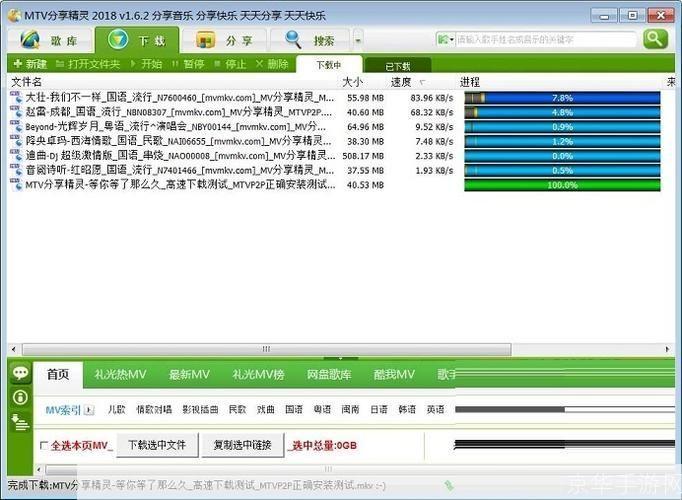The width and height of the screenshot is (682, 500).
Task: Open the info circle sidebar icon
Action: (x=20, y=397)
